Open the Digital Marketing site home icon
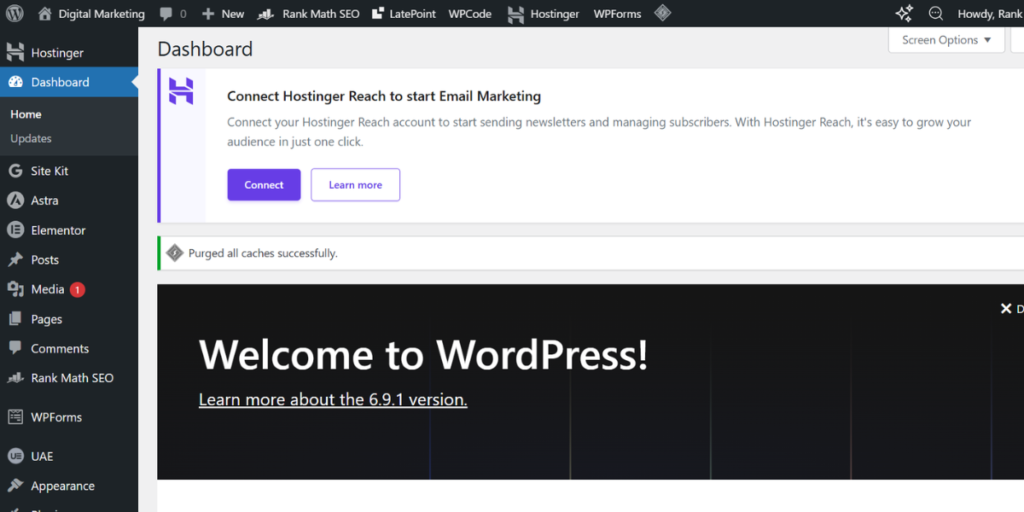Image resolution: width=1024 pixels, height=512 pixels. 44,13
